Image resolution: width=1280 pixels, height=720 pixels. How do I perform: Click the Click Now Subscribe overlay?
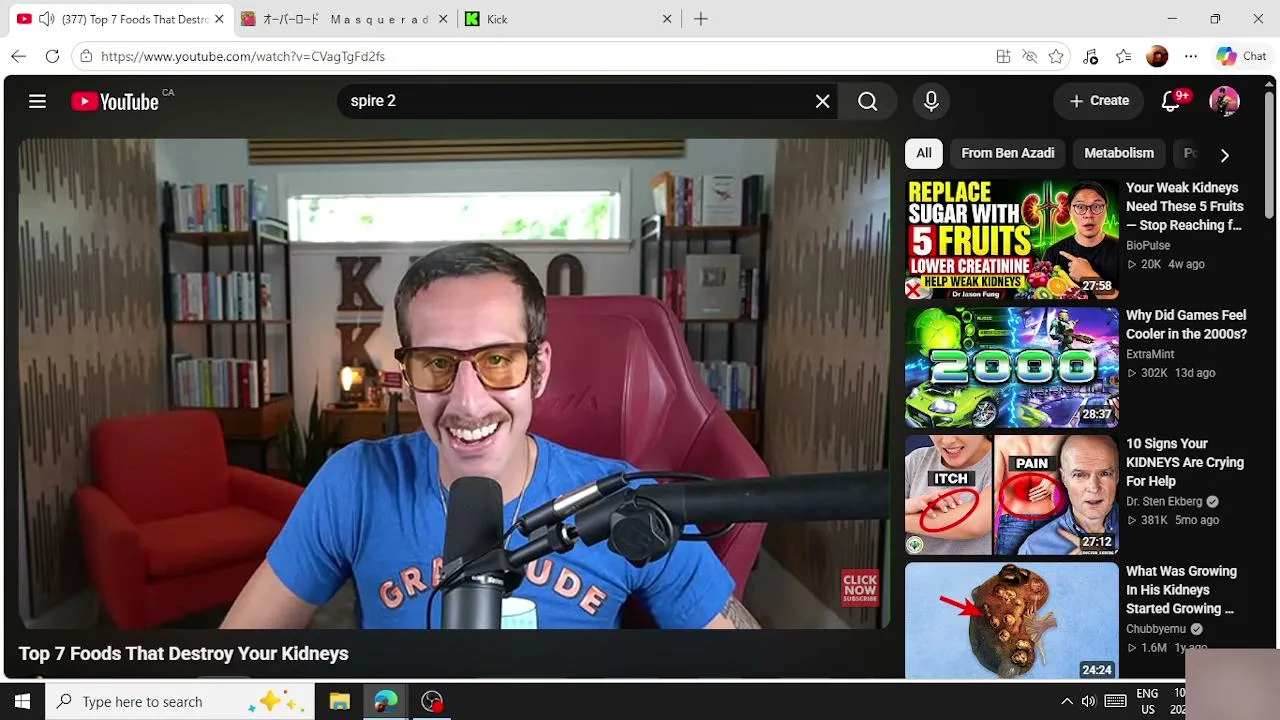pyautogui.click(x=860, y=587)
